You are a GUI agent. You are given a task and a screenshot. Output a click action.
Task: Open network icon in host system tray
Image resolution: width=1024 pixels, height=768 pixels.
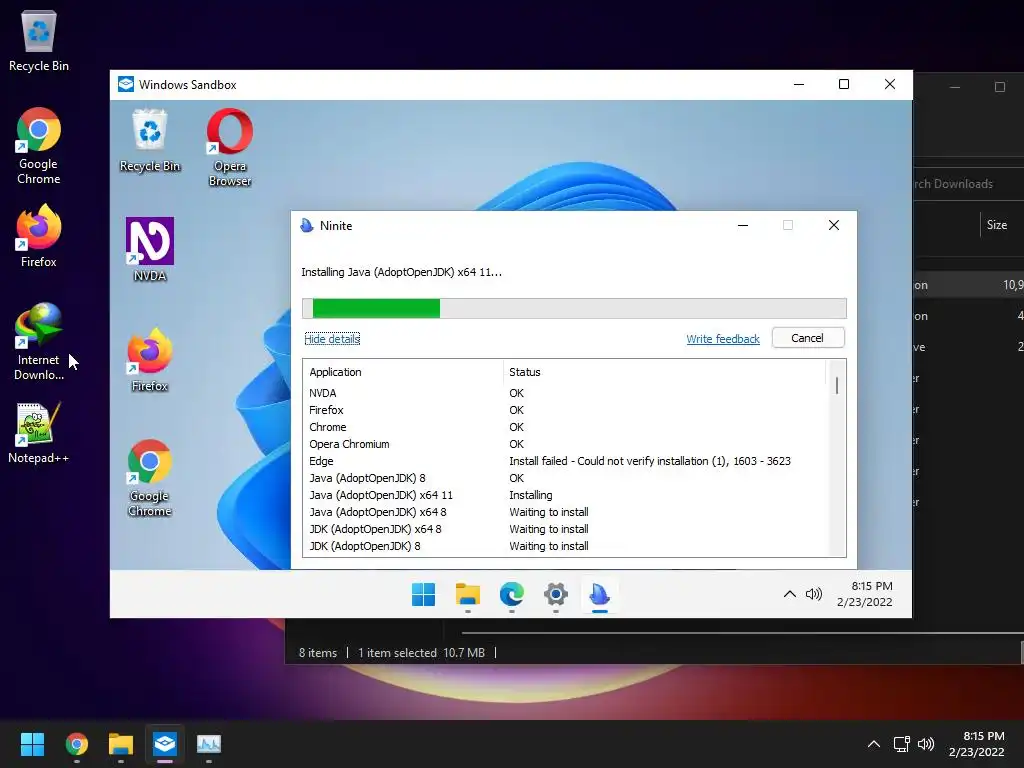click(x=902, y=744)
